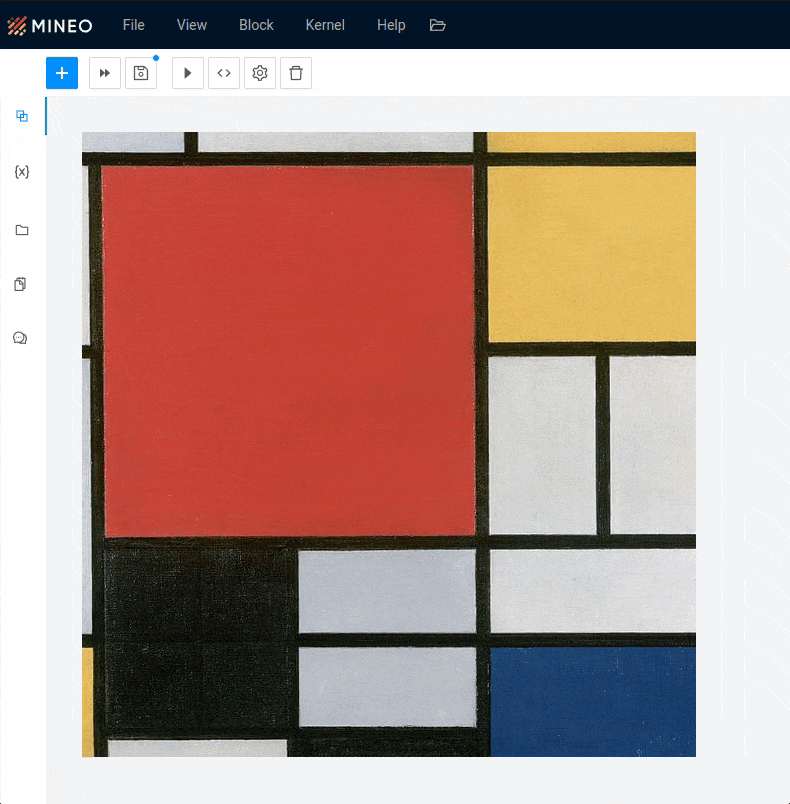Open the chat comments sidebar icon

click(20, 338)
